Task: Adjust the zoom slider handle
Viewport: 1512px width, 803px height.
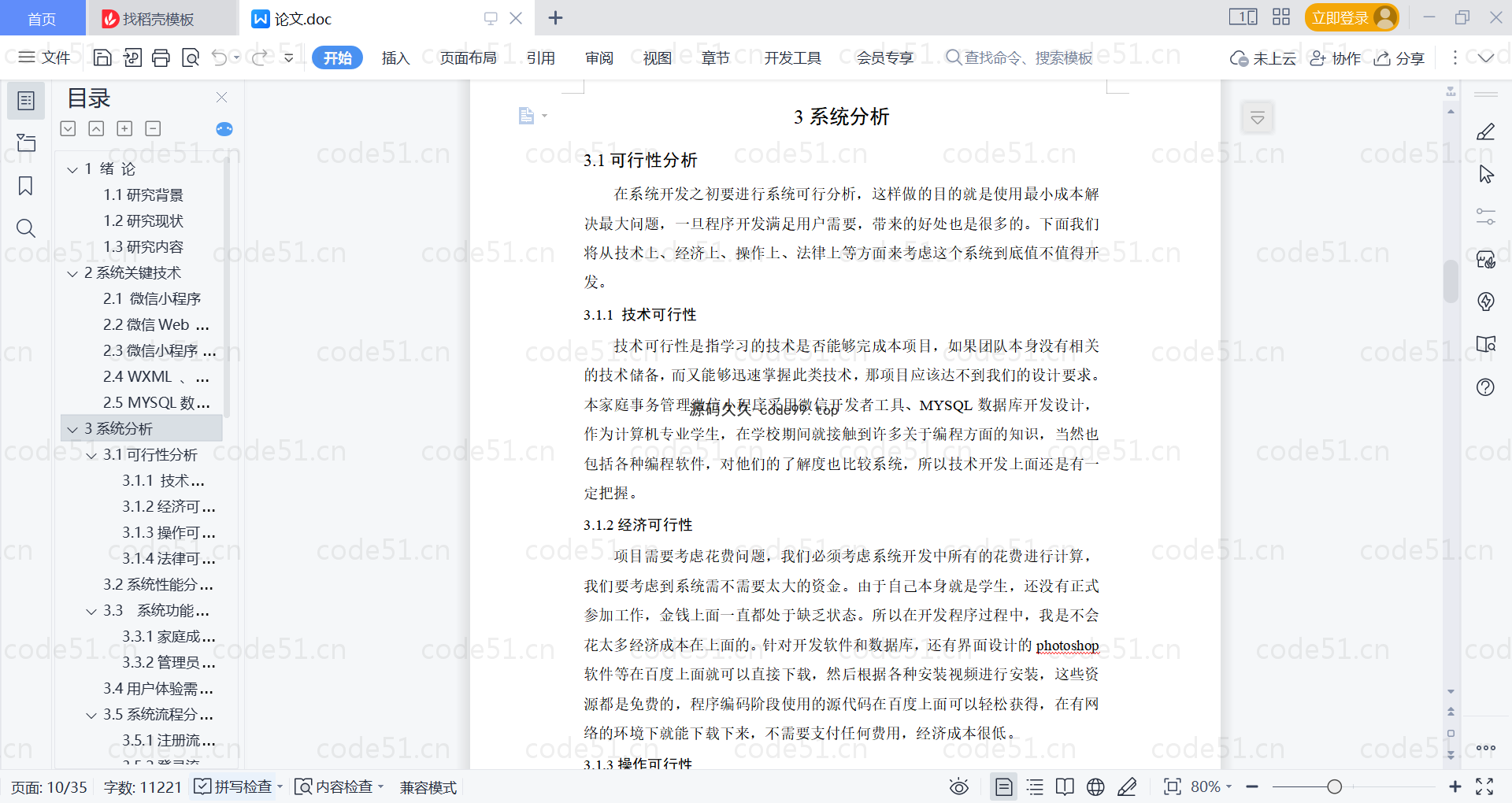Action: click(1334, 786)
